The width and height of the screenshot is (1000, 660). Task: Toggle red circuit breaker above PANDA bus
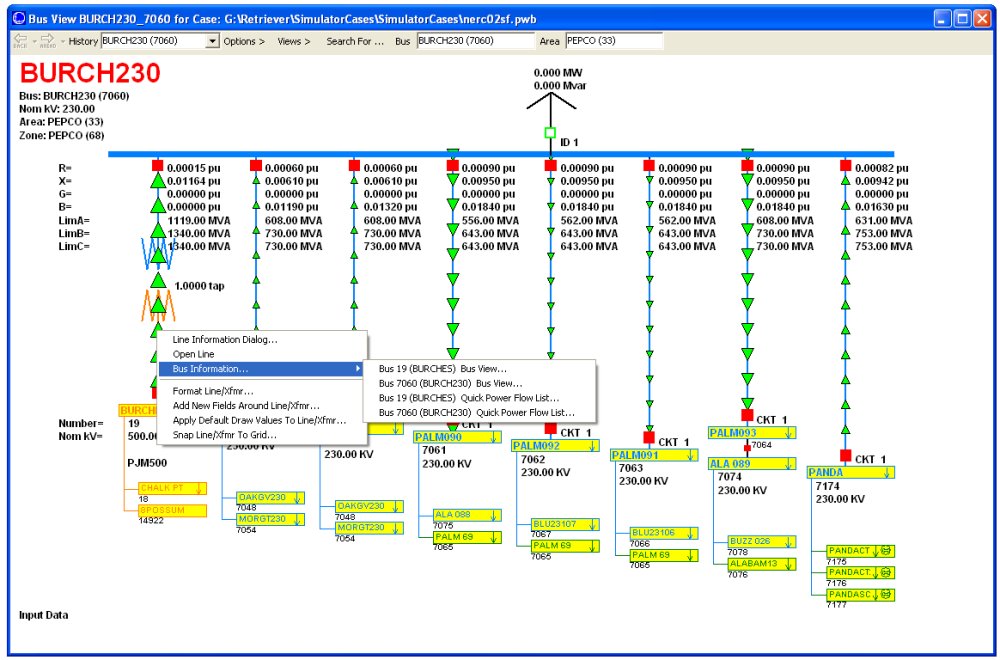coord(845,458)
